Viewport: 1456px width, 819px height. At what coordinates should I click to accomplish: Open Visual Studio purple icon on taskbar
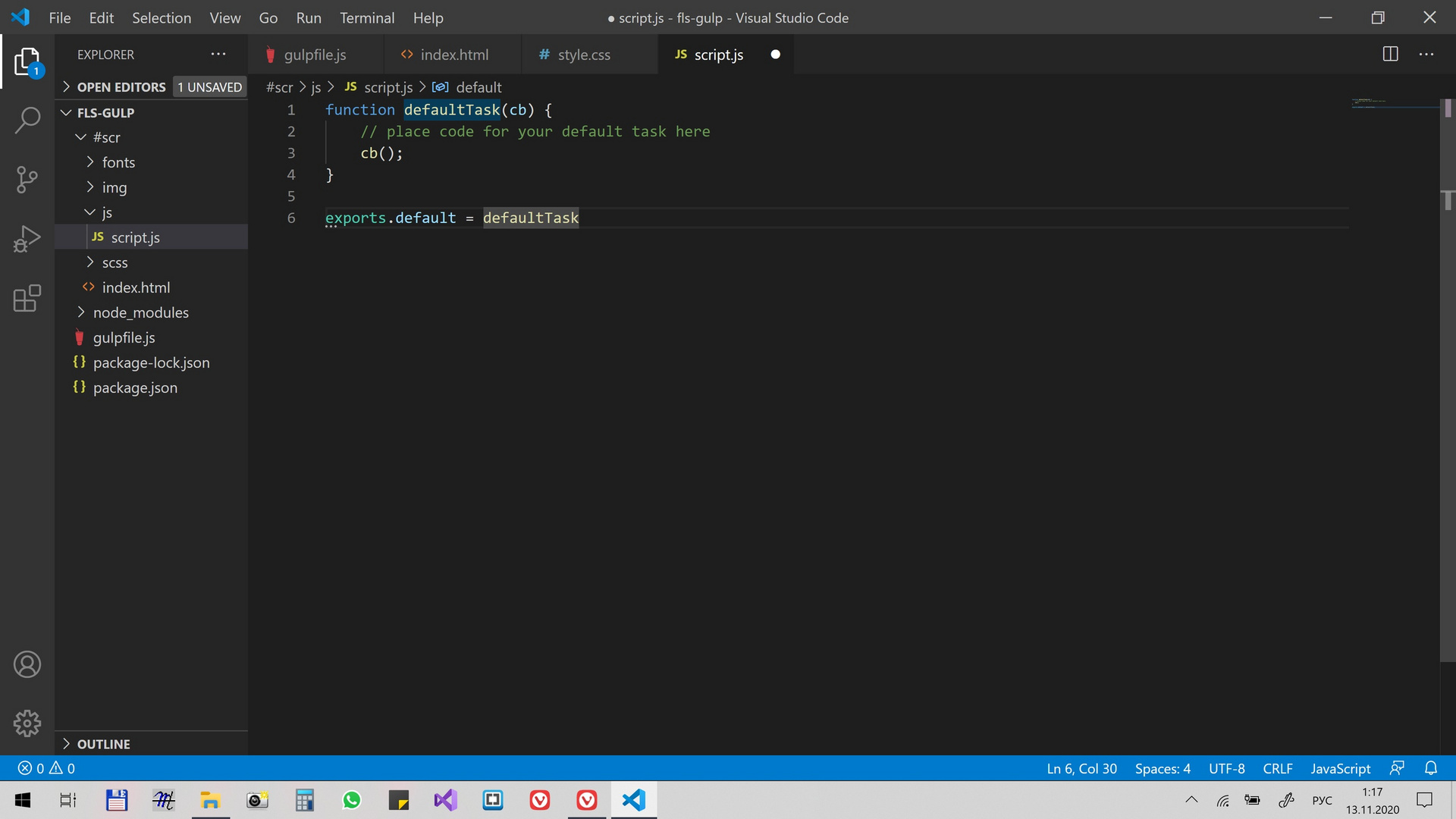pyautogui.click(x=445, y=800)
